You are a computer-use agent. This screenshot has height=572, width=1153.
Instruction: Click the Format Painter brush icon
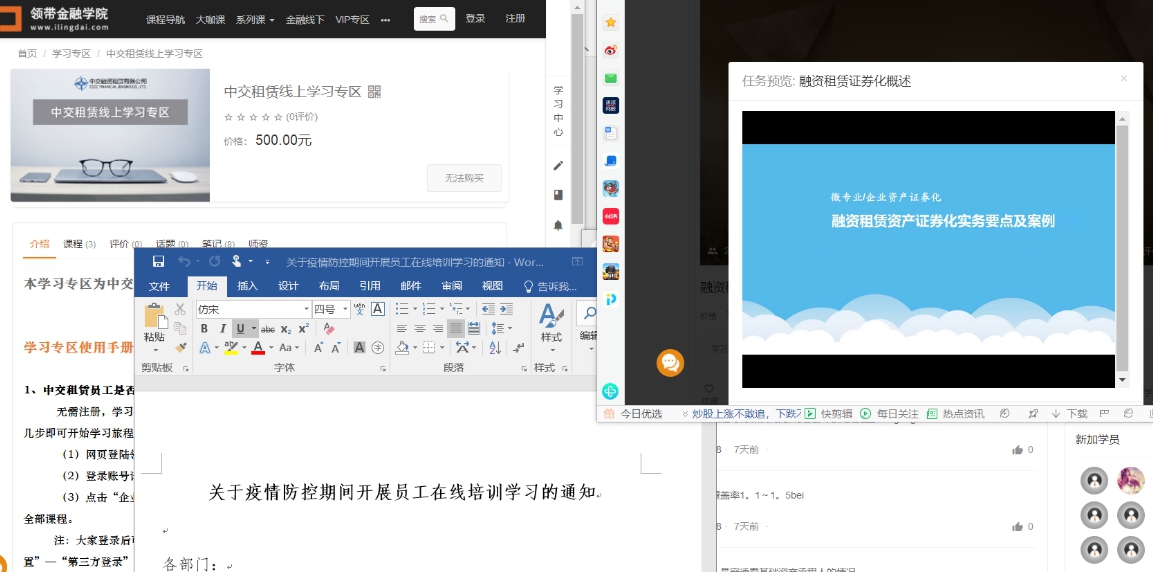pos(181,348)
